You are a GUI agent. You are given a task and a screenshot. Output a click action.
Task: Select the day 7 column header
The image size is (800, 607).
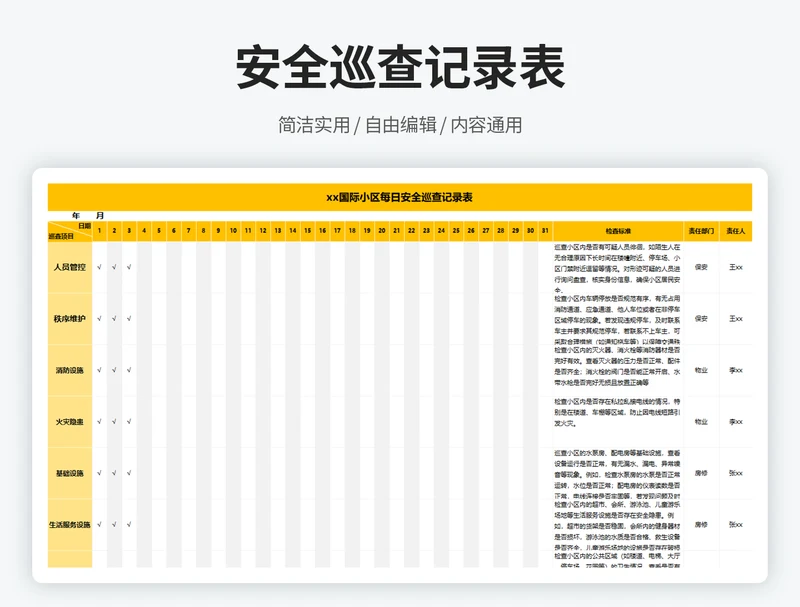188,231
